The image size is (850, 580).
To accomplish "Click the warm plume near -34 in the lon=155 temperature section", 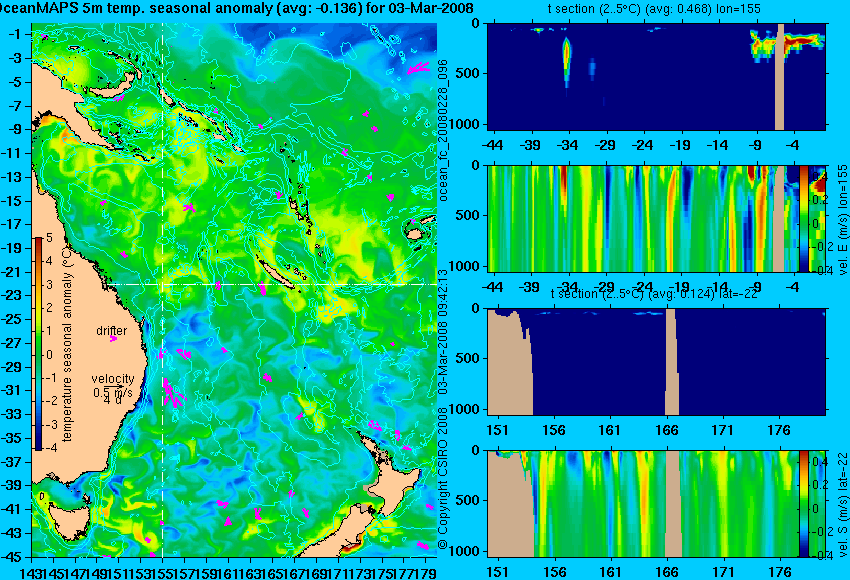I will [x=566, y=60].
